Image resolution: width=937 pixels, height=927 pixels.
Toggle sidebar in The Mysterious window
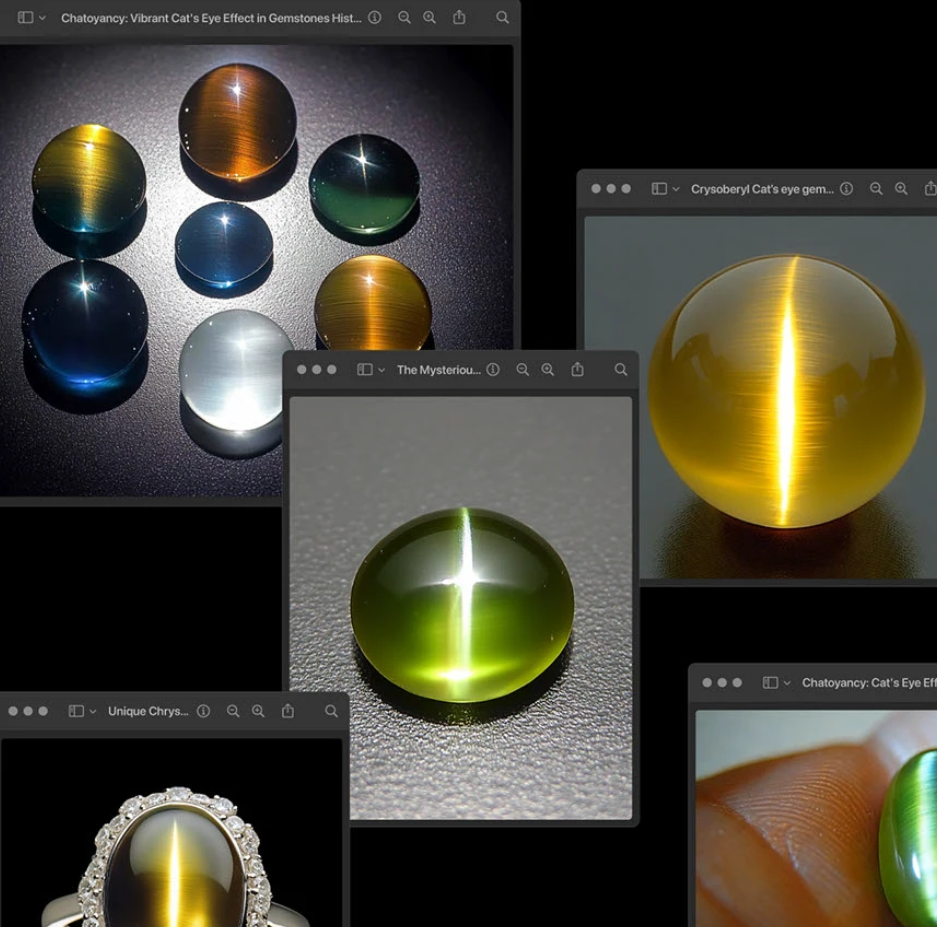pyautogui.click(x=365, y=369)
